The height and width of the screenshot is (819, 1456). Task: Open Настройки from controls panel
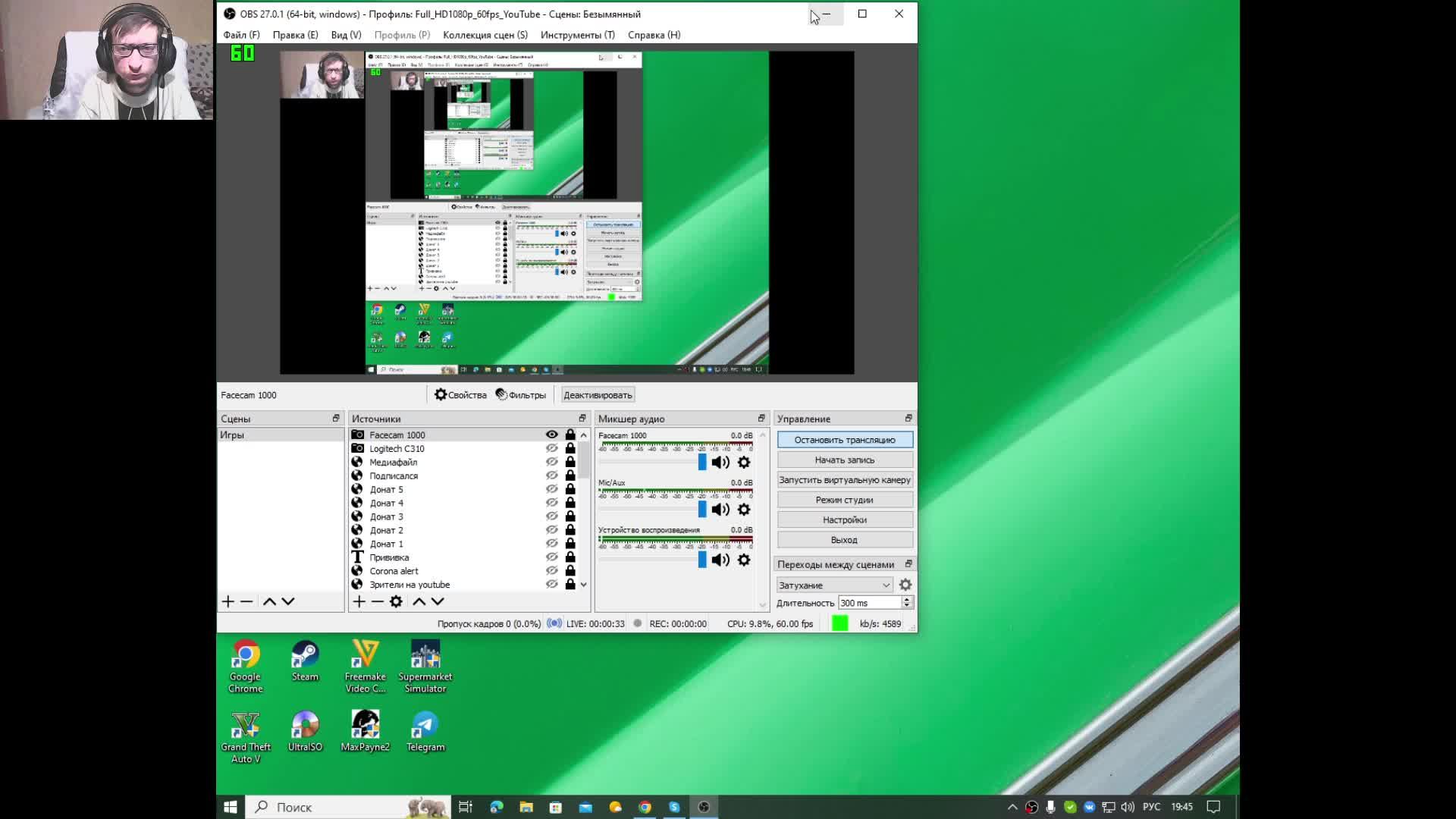click(x=845, y=519)
